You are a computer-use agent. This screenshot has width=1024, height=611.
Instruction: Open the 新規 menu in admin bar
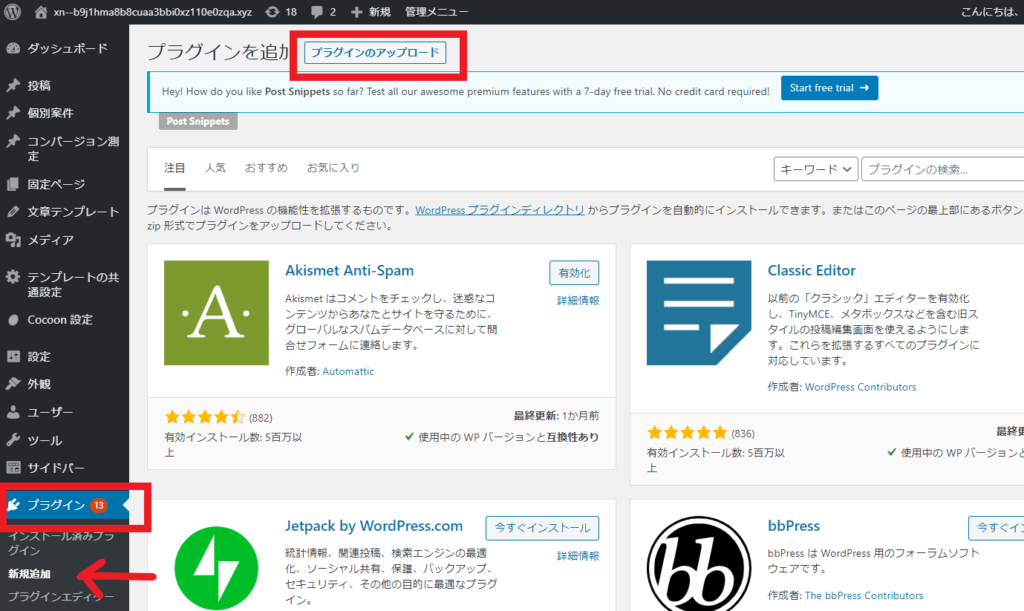point(379,12)
